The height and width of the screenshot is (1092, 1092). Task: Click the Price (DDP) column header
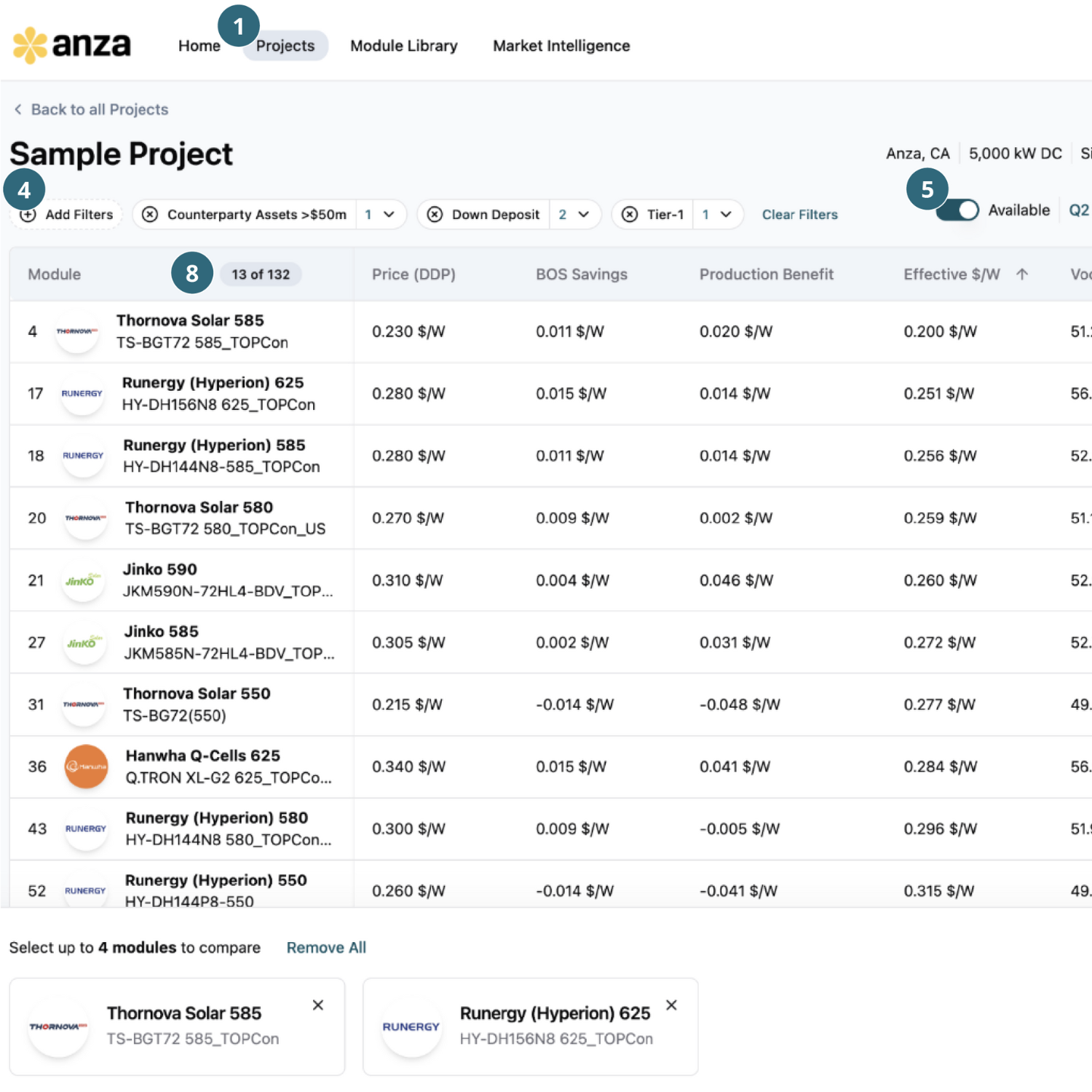click(414, 274)
